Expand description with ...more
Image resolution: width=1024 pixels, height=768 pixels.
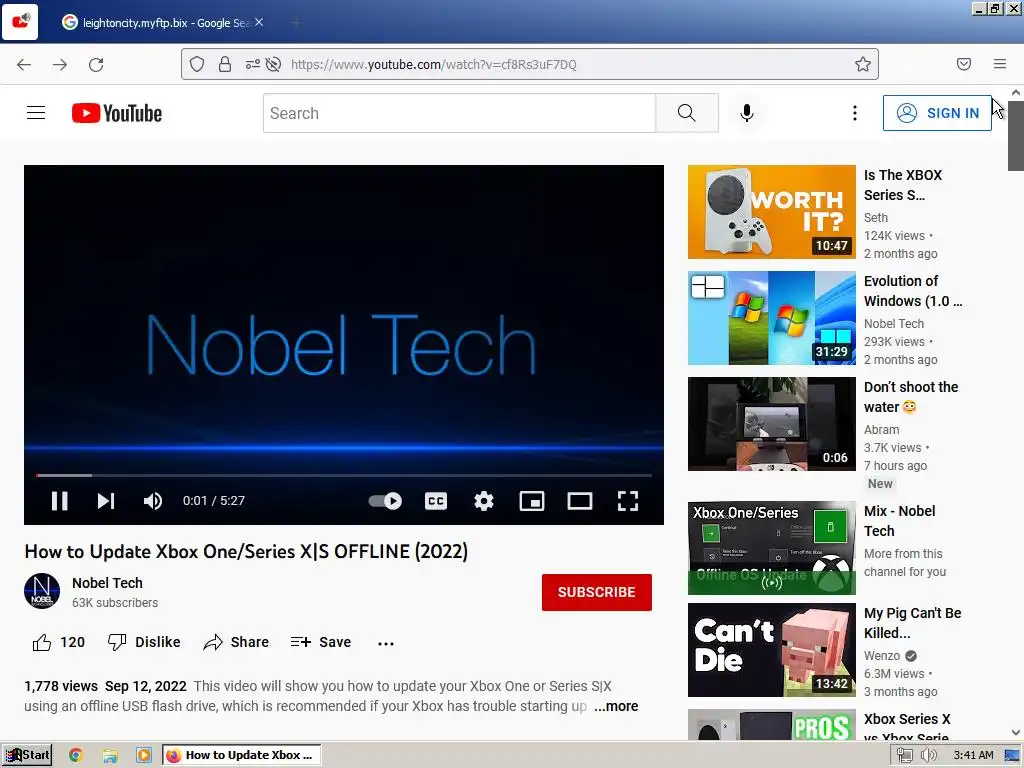(x=616, y=706)
